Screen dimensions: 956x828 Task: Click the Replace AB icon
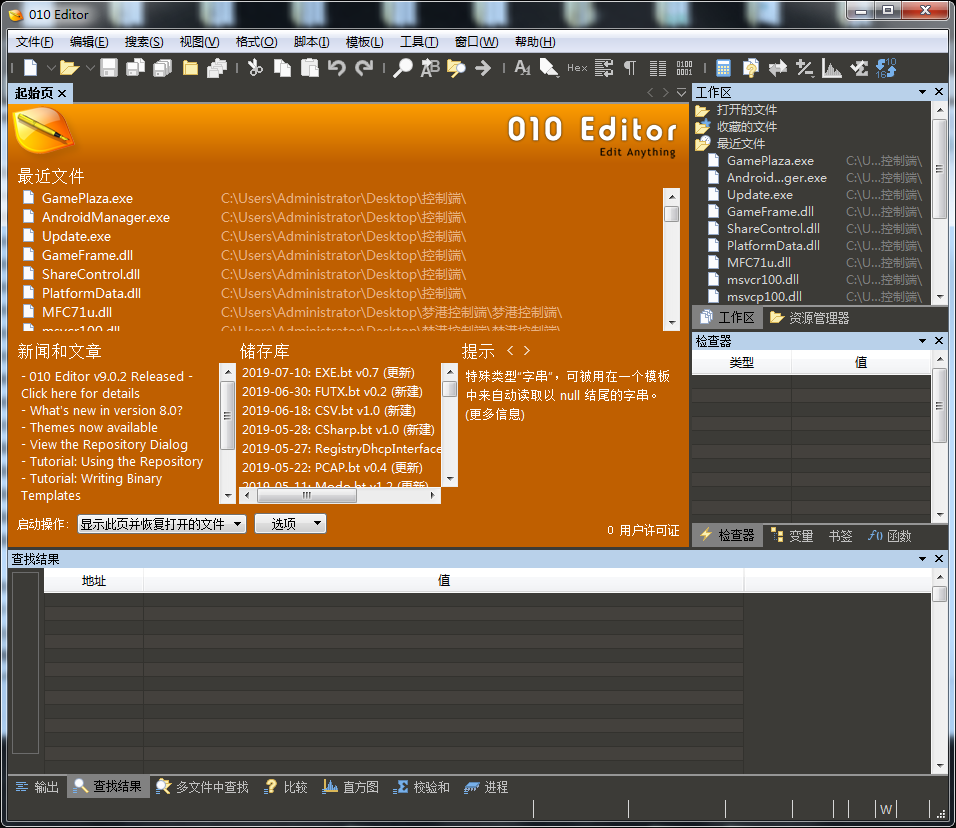[430, 68]
